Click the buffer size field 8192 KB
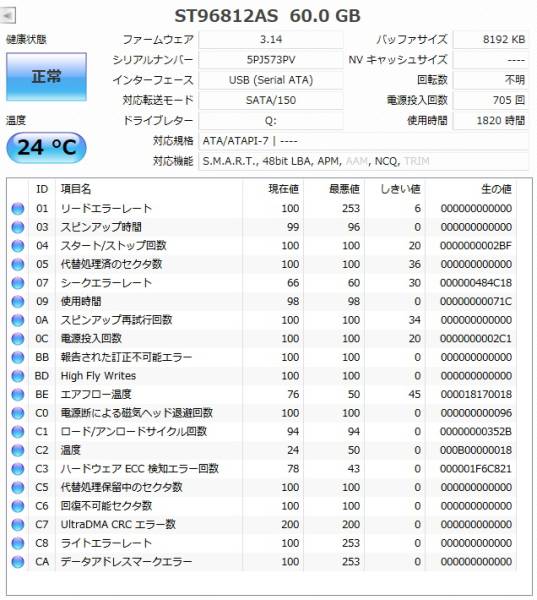This screenshot has width=537, height=600. click(491, 40)
